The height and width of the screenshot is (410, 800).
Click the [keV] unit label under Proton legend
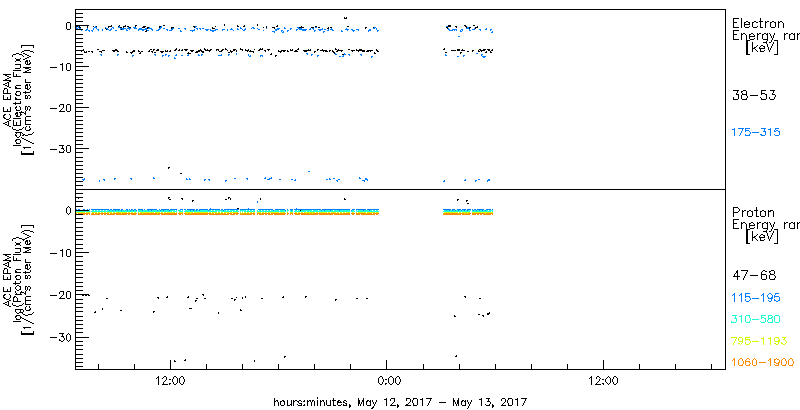pyautogui.click(x=762, y=237)
